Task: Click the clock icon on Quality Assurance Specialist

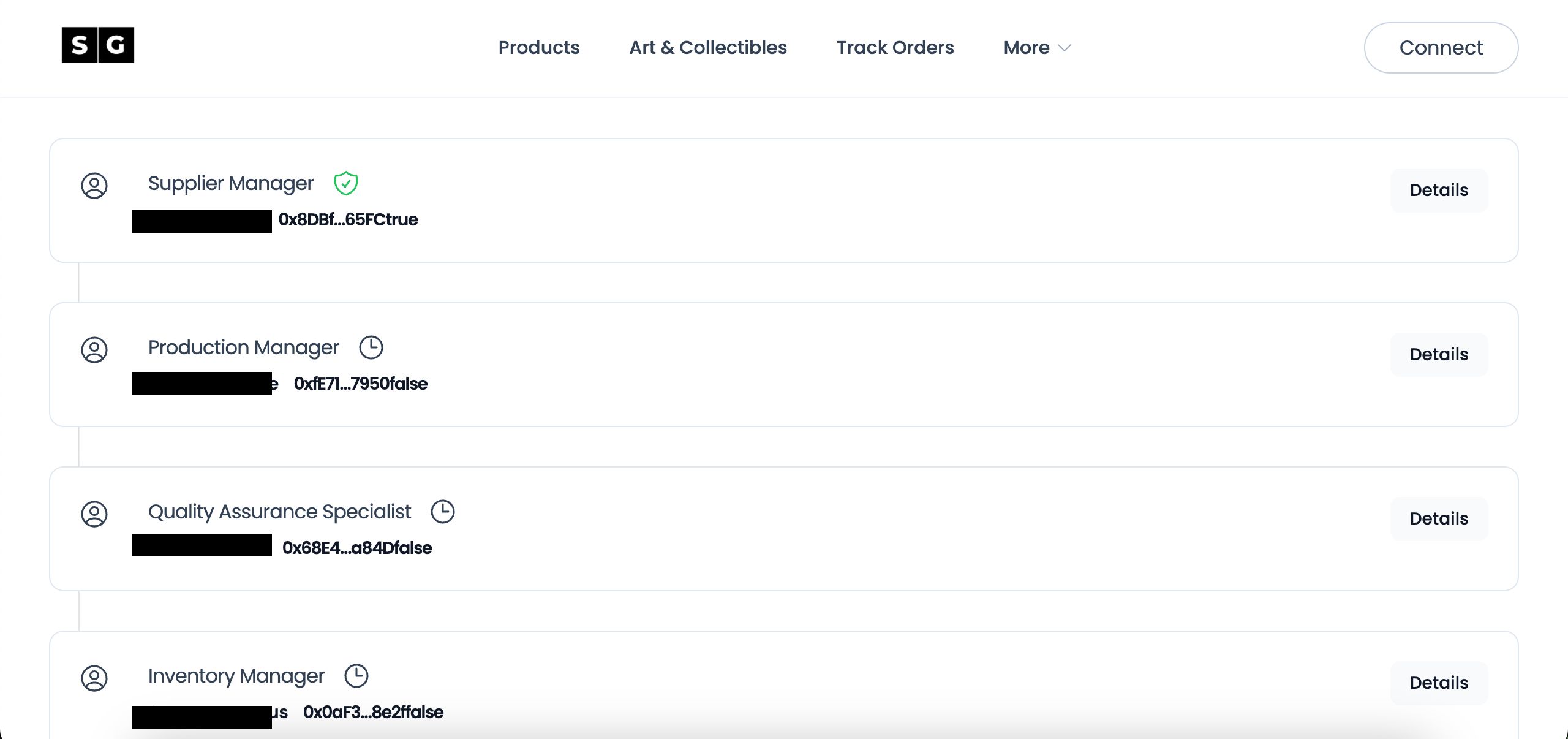Action: (443, 511)
